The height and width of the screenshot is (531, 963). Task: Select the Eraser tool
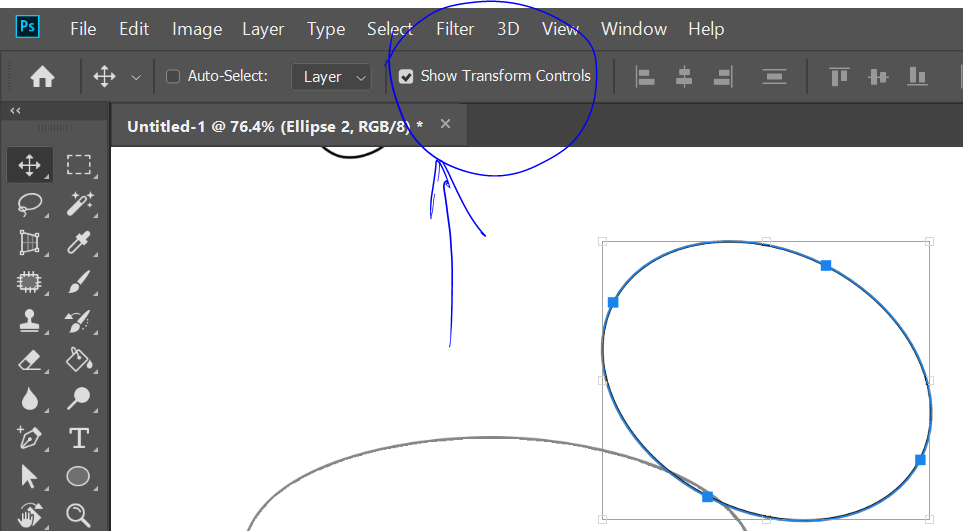(x=29, y=360)
